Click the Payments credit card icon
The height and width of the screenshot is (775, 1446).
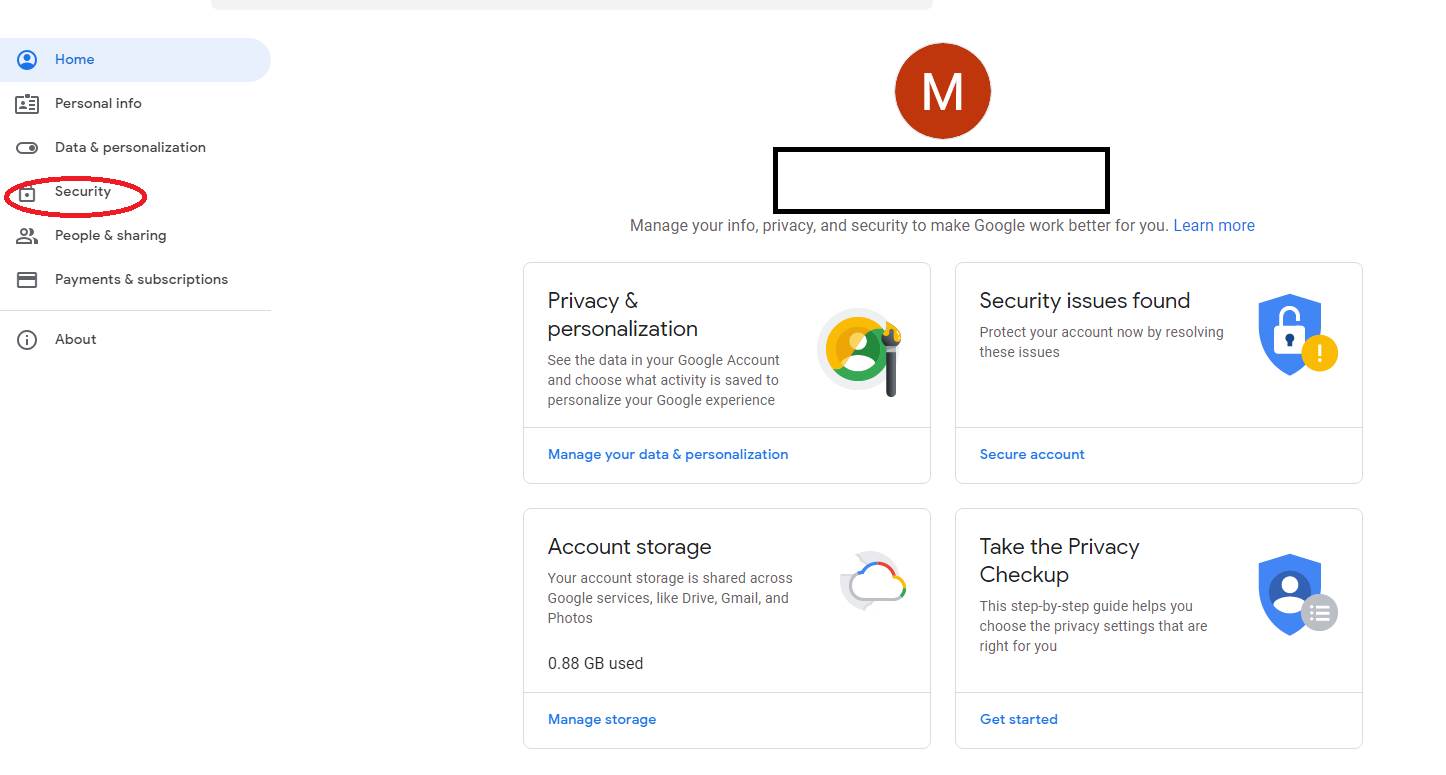coord(27,280)
